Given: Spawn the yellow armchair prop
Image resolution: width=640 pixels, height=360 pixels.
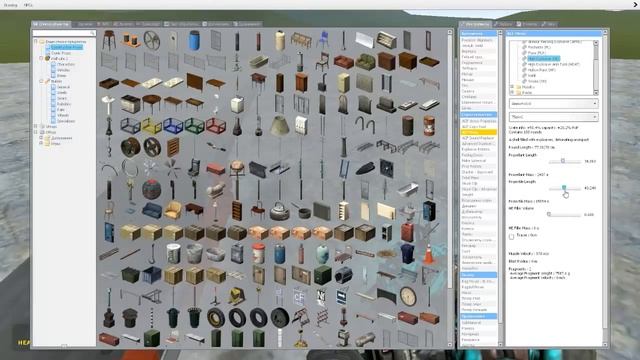Looking at the screenshot, I should (x=173, y=211).
